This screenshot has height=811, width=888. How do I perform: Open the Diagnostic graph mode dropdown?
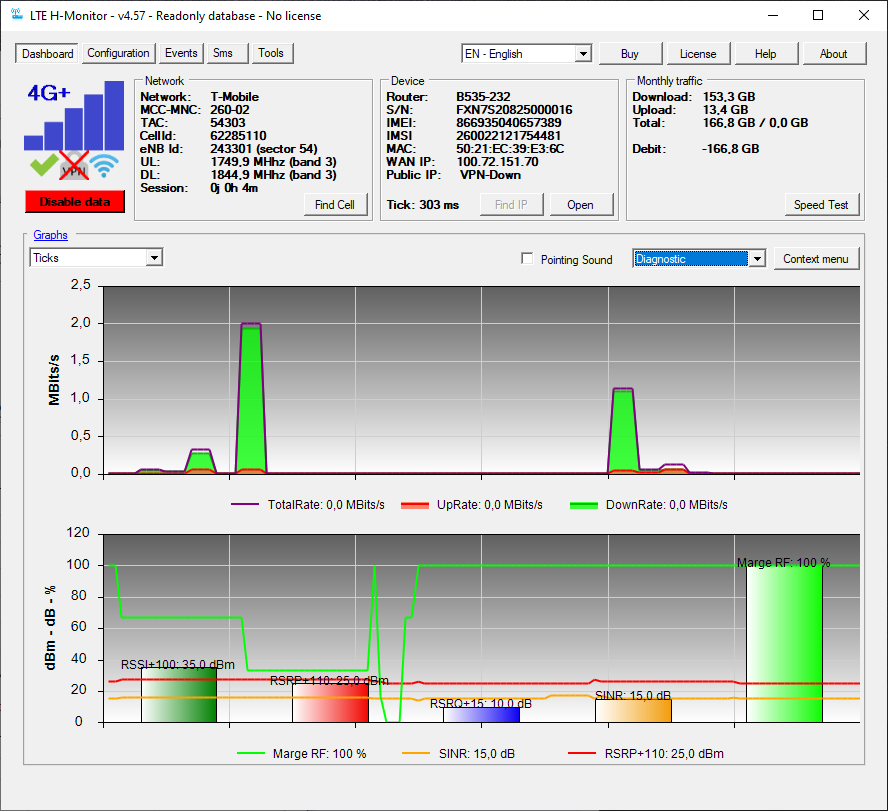click(x=699, y=259)
